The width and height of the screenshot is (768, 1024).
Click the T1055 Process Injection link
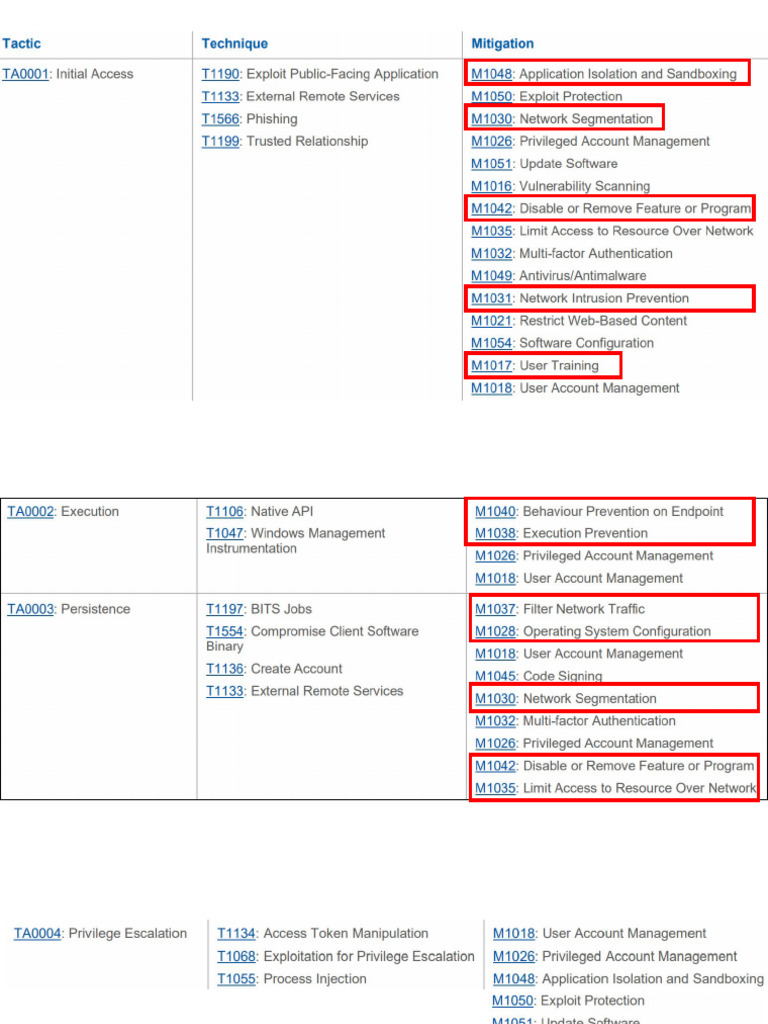point(236,978)
